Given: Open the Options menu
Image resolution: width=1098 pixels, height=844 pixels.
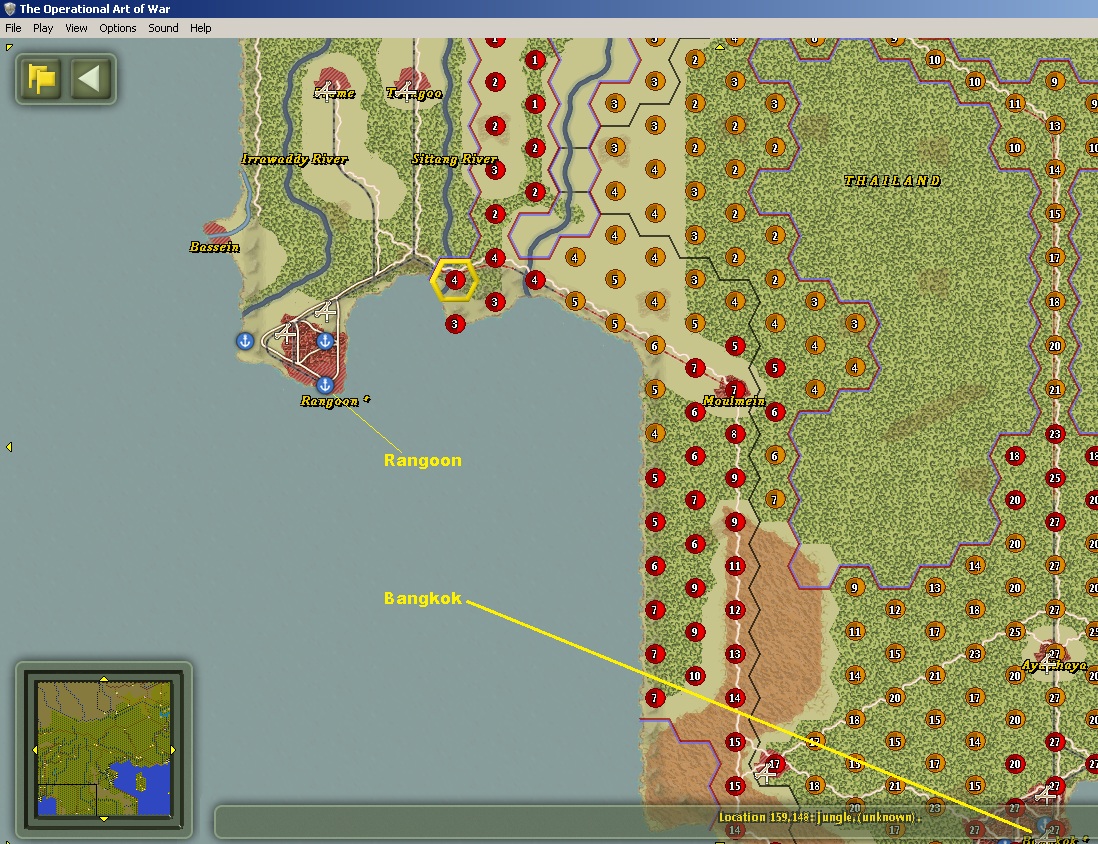Looking at the screenshot, I should [118, 28].
